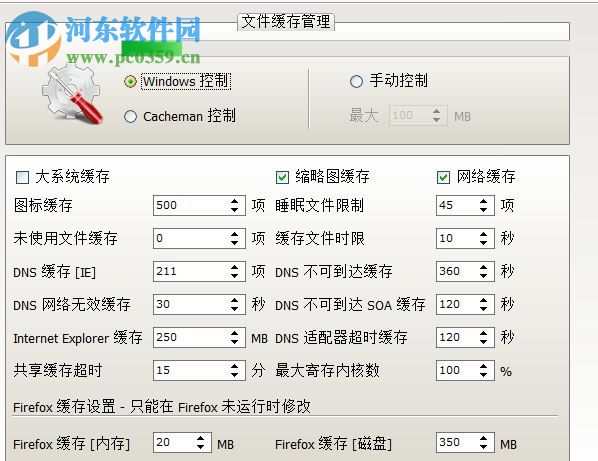Click the 图标缓存 value field showing 500
This screenshot has width=598, height=461.
(x=199, y=206)
